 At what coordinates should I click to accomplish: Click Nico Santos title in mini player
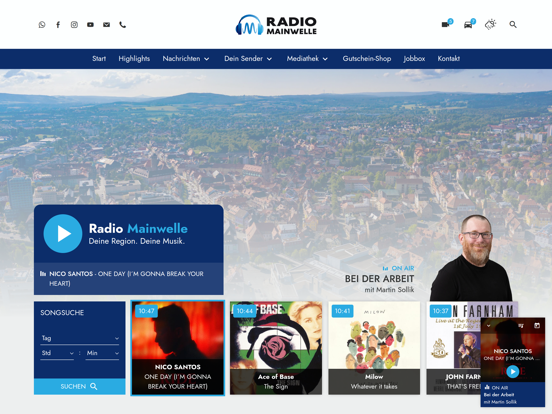point(513,351)
